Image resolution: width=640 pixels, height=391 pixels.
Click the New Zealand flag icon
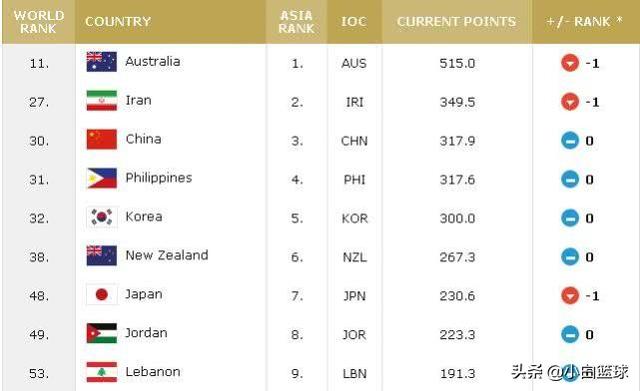pos(102,256)
